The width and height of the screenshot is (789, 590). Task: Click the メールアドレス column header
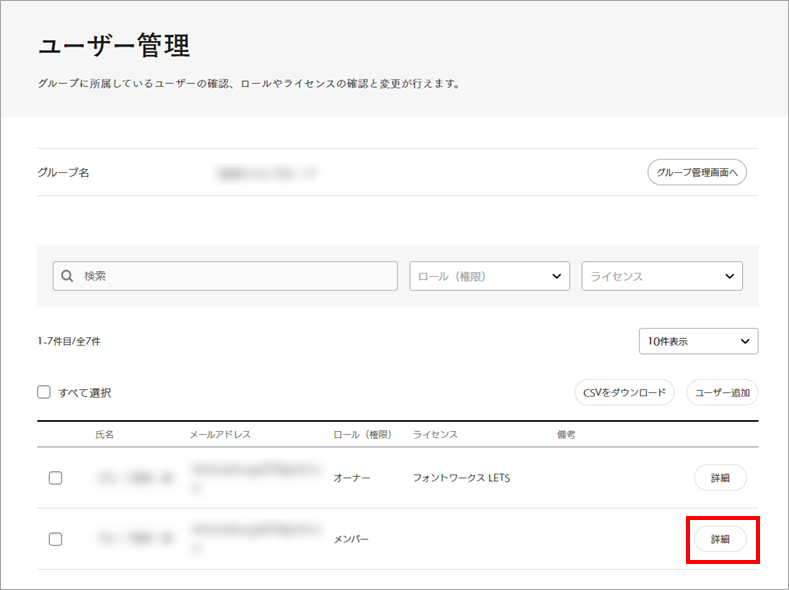point(220,435)
